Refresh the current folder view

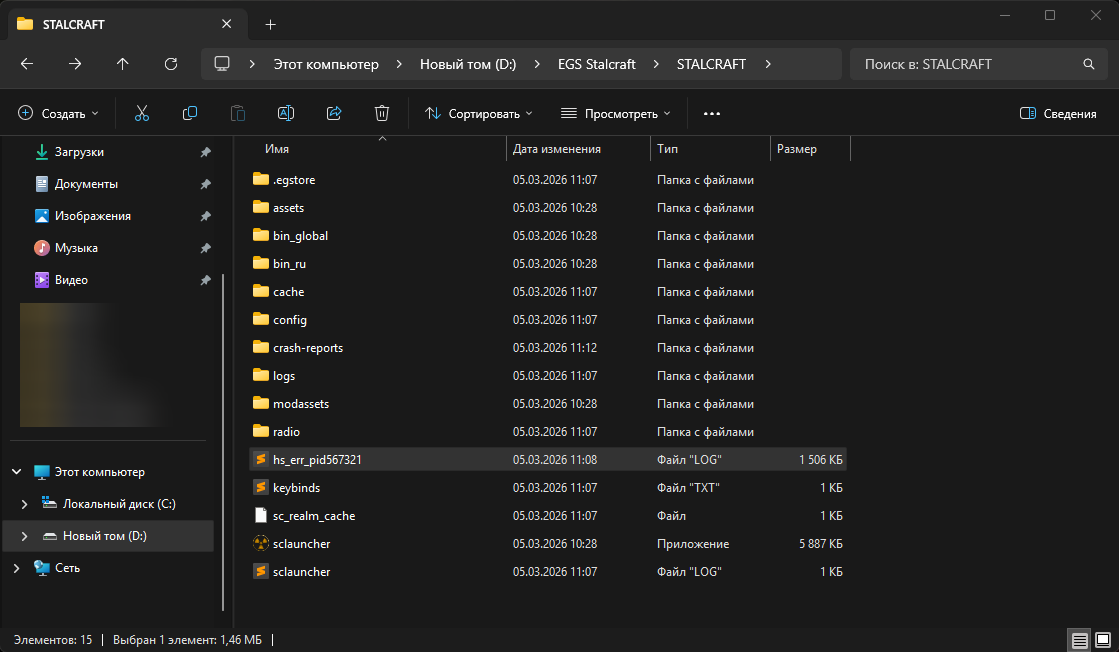pos(171,64)
